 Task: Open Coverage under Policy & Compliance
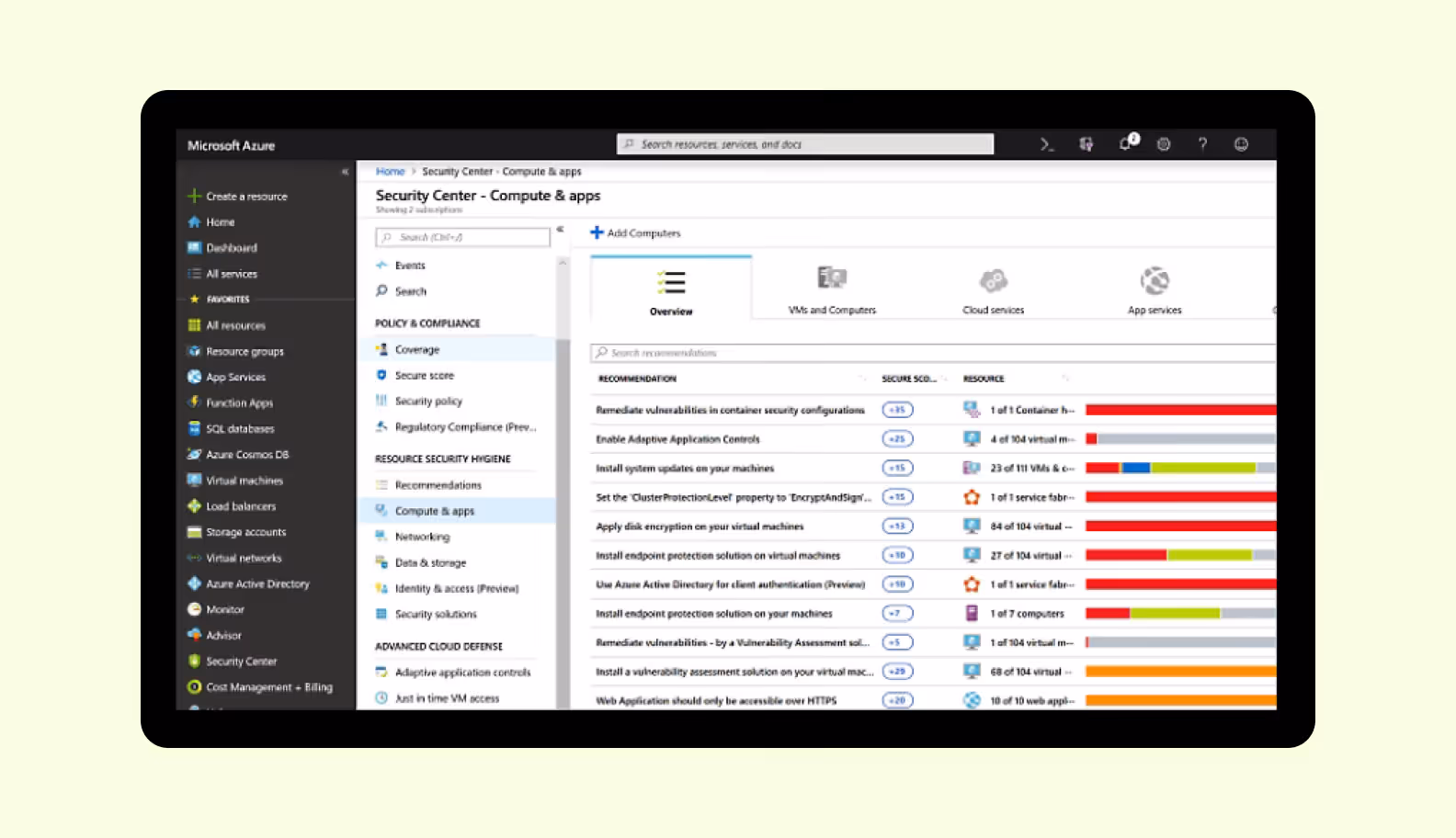(x=457, y=349)
